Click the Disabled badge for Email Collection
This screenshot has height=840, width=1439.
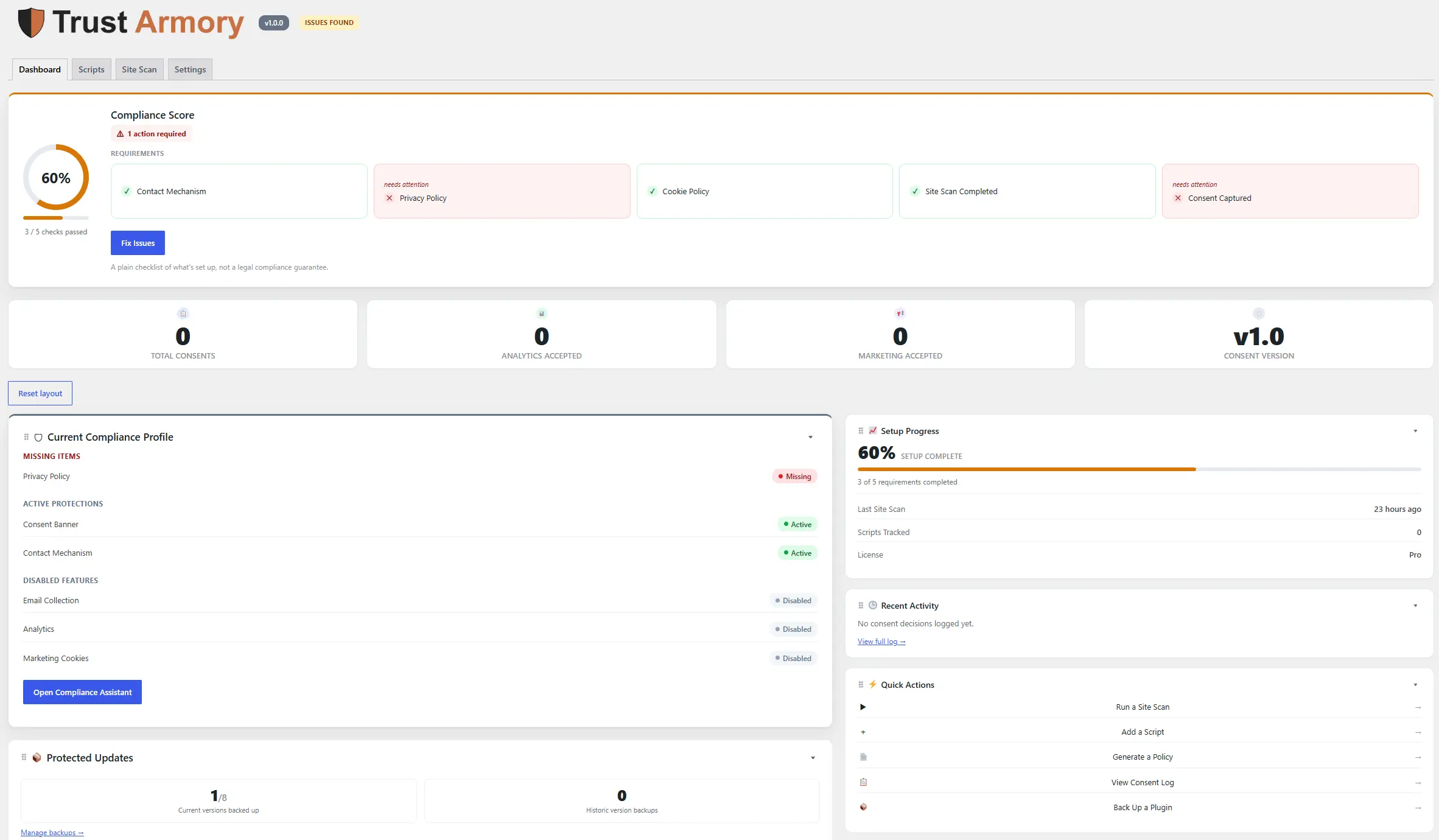click(793, 600)
